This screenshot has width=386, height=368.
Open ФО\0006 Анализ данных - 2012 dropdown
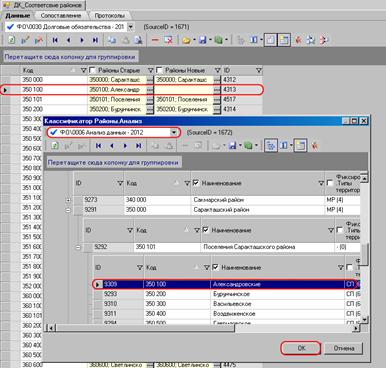coord(174,132)
